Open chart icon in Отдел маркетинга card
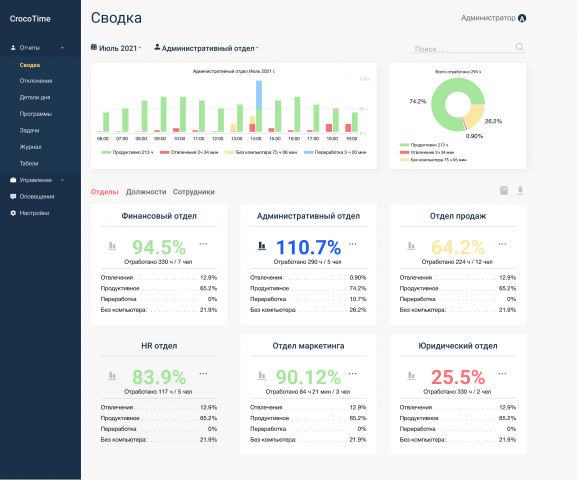577x480 pixels. 262,375
